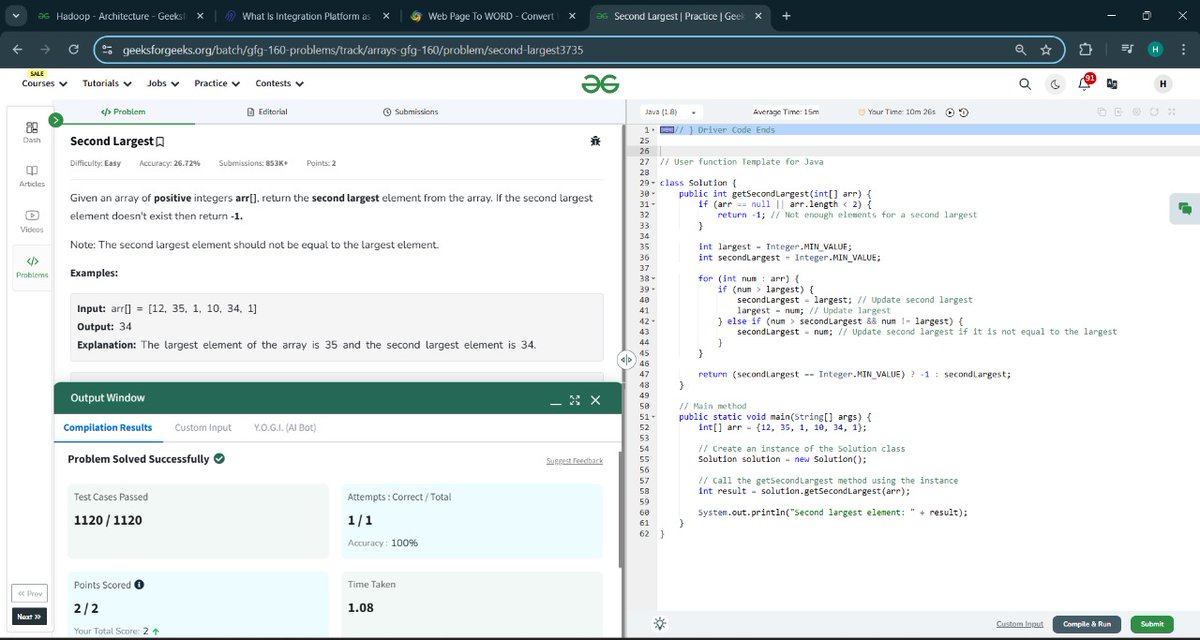Click the Submit button
The image size is (1200, 640).
coord(1152,624)
